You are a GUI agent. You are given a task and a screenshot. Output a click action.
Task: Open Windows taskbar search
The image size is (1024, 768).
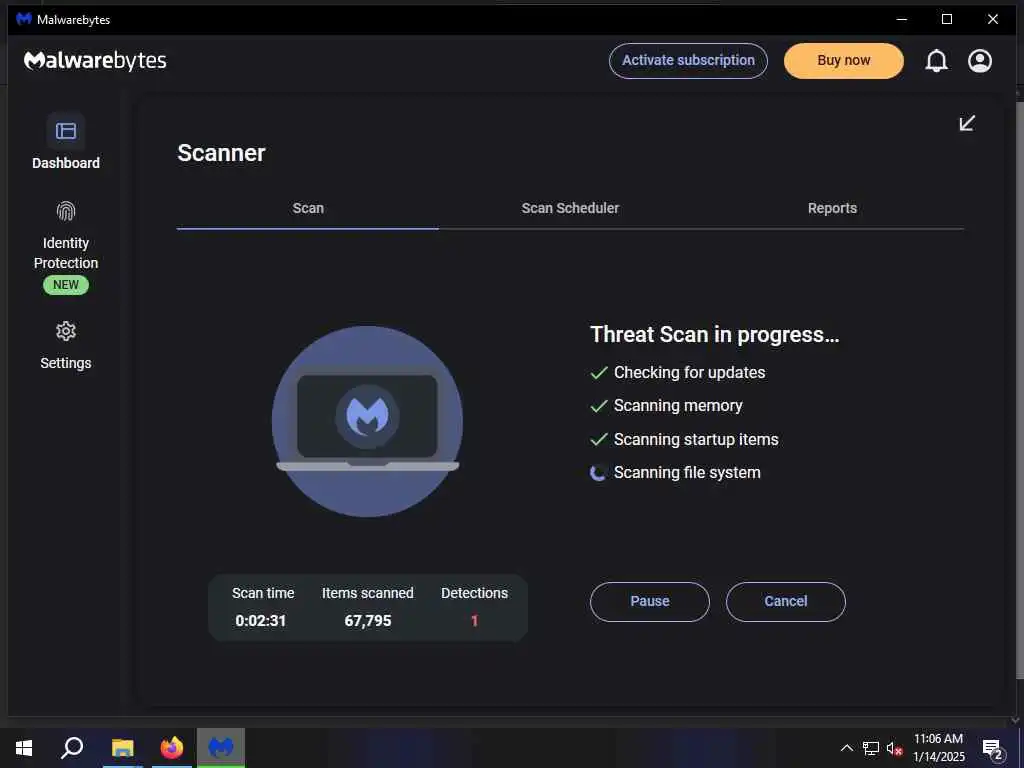pos(72,748)
